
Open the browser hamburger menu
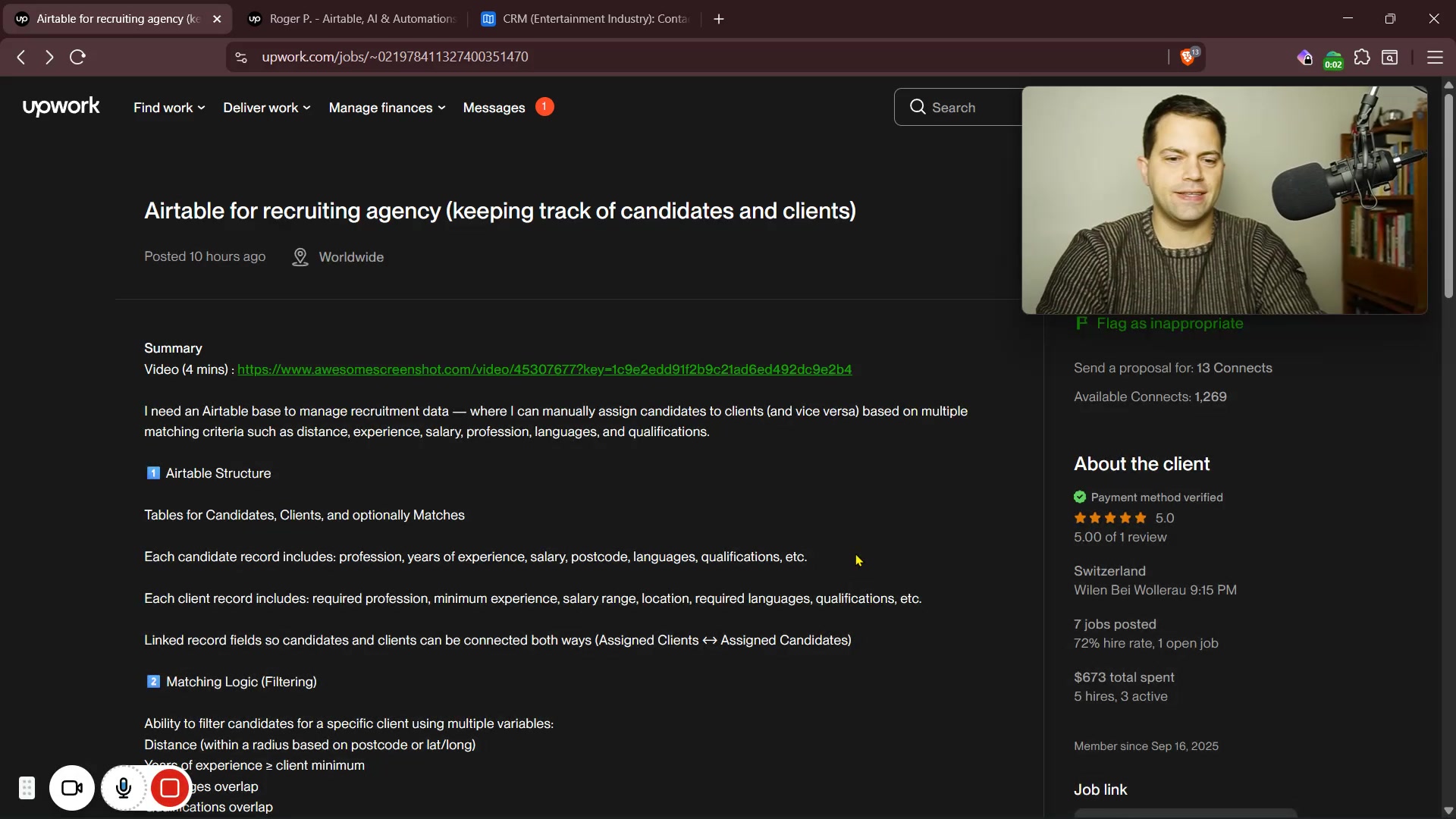point(1435,58)
